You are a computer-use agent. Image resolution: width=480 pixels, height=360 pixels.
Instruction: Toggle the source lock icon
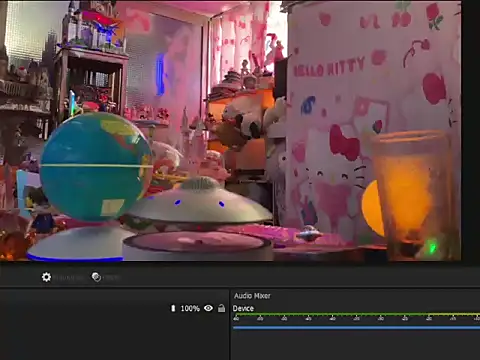(221, 308)
